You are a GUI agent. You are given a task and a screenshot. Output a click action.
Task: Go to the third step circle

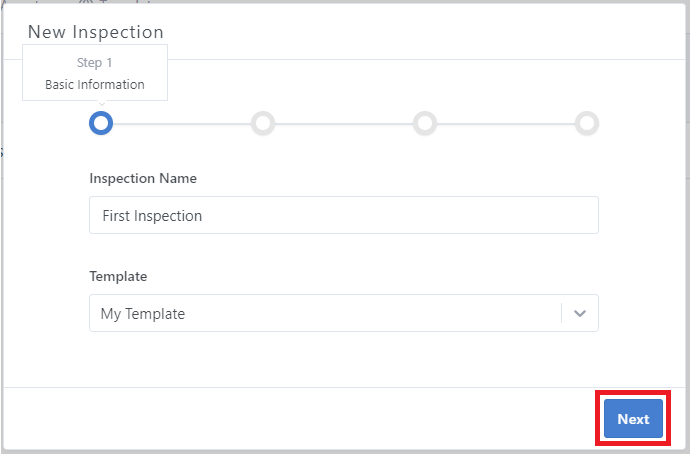(x=425, y=123)
